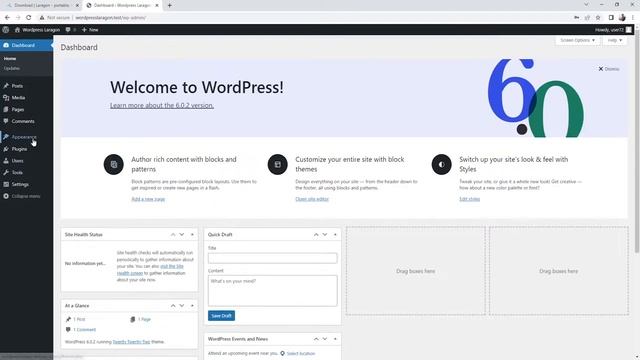Bookmark this page with the star icon
640x360 pixels.
click(x=598, y=18)
